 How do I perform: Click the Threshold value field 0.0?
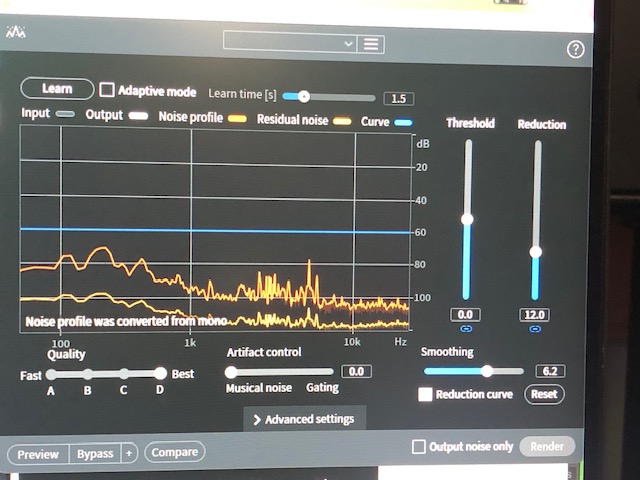pyautogui.click(x=465, y=315)
